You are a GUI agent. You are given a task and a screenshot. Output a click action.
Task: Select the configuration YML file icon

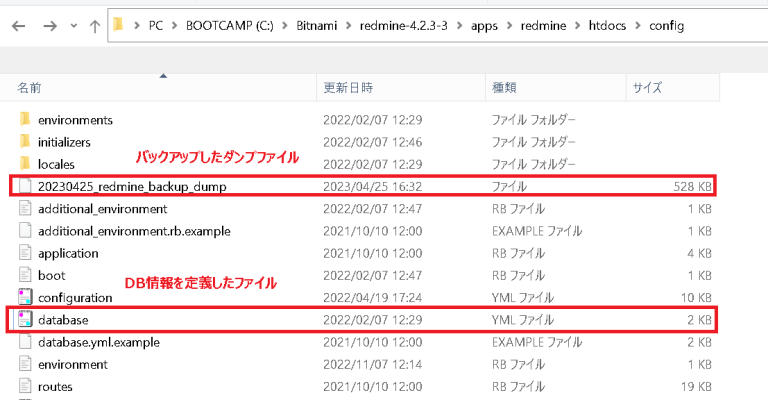click(26, 298)
